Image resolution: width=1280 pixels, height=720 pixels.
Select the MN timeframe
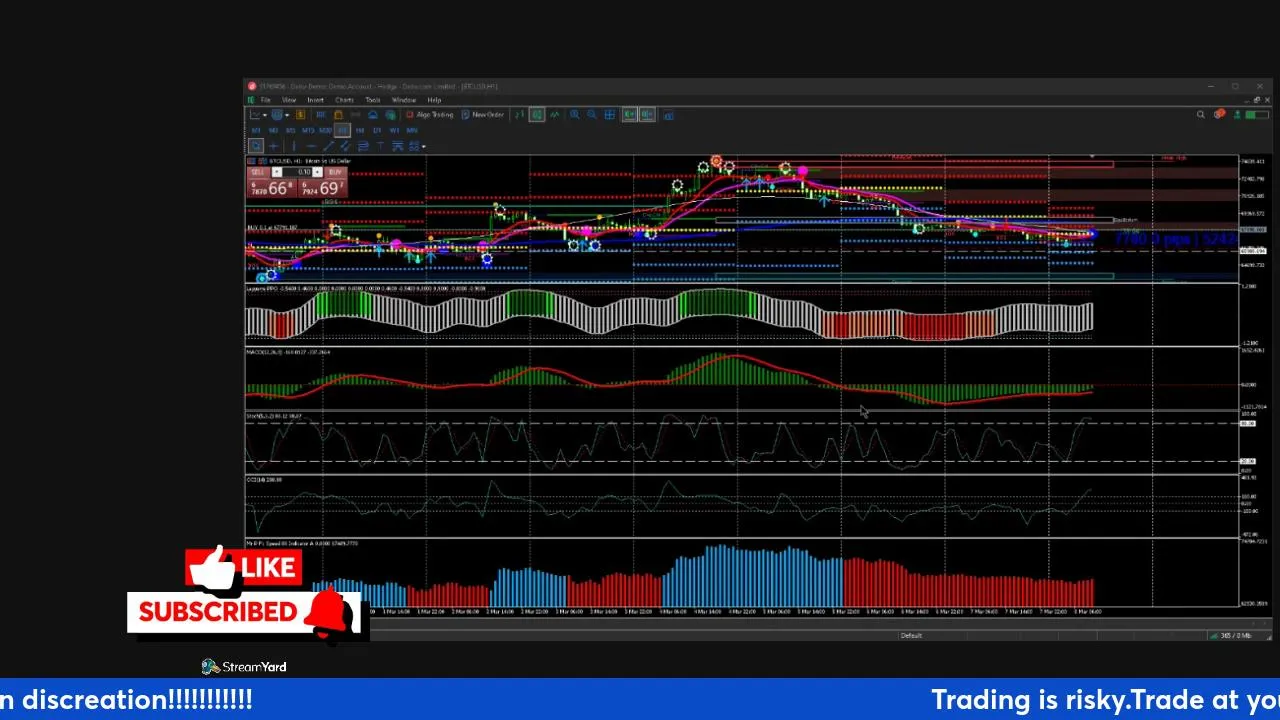[x=412, y=131]
